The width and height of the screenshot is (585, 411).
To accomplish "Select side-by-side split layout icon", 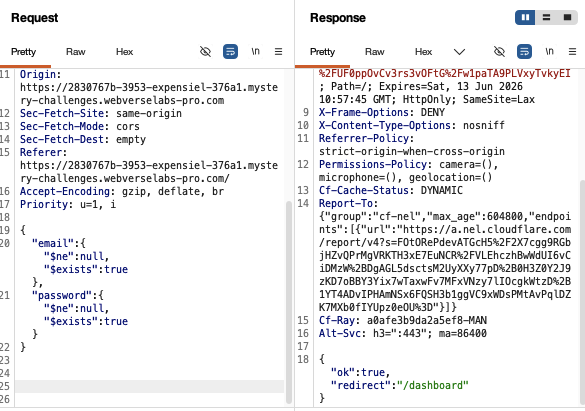I will (525, 18).
